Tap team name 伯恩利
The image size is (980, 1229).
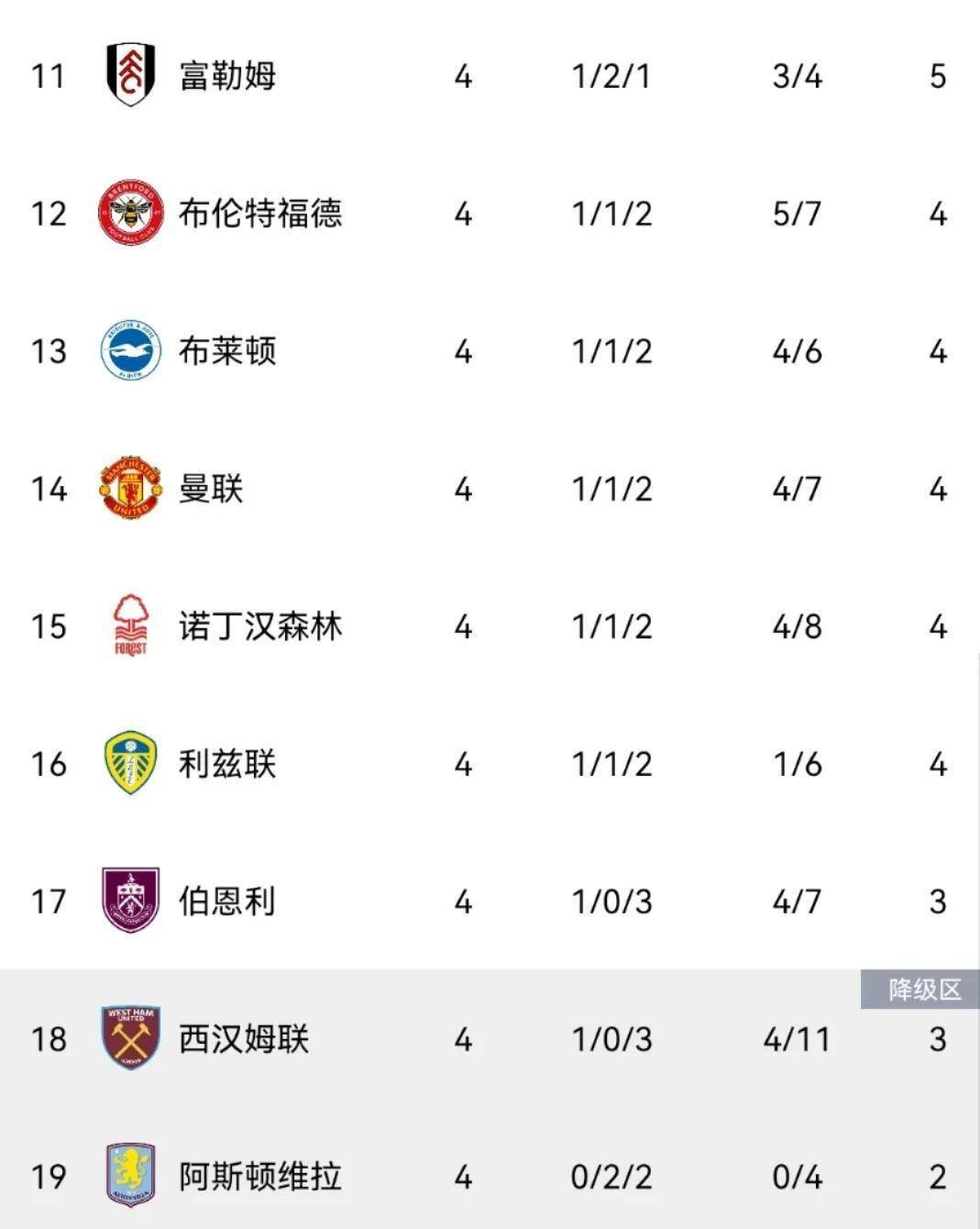[x=227, y=901]
